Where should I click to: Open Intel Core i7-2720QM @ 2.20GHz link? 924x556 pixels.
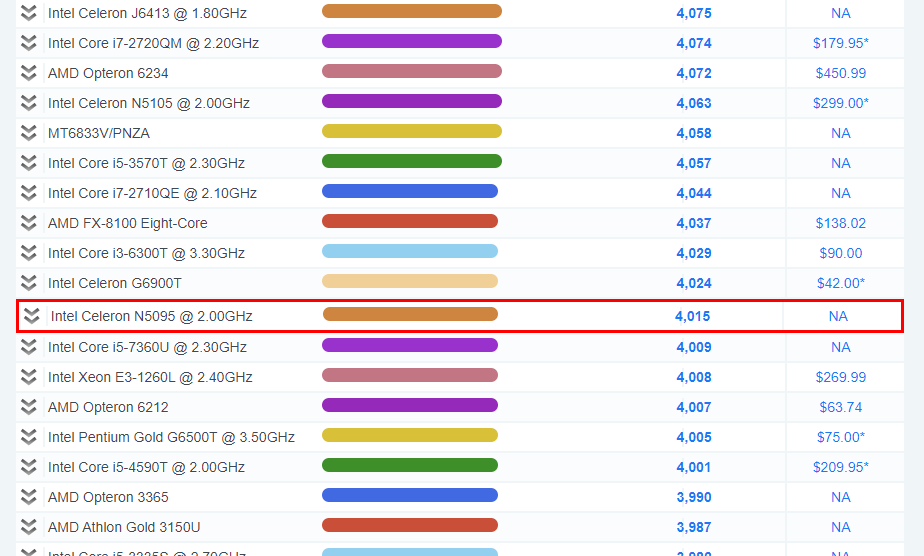point(153,43)
